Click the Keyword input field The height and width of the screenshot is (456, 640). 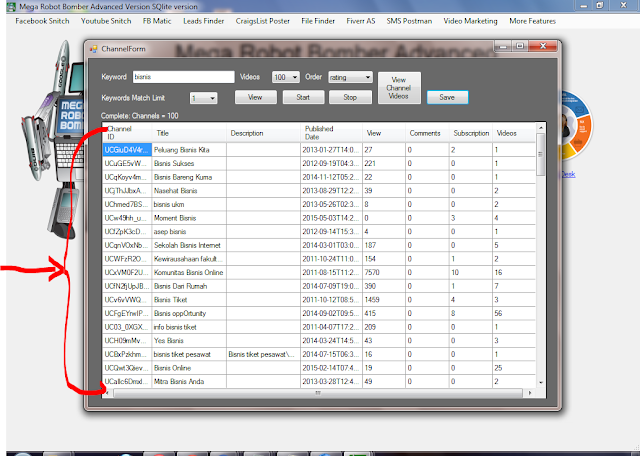184,77
